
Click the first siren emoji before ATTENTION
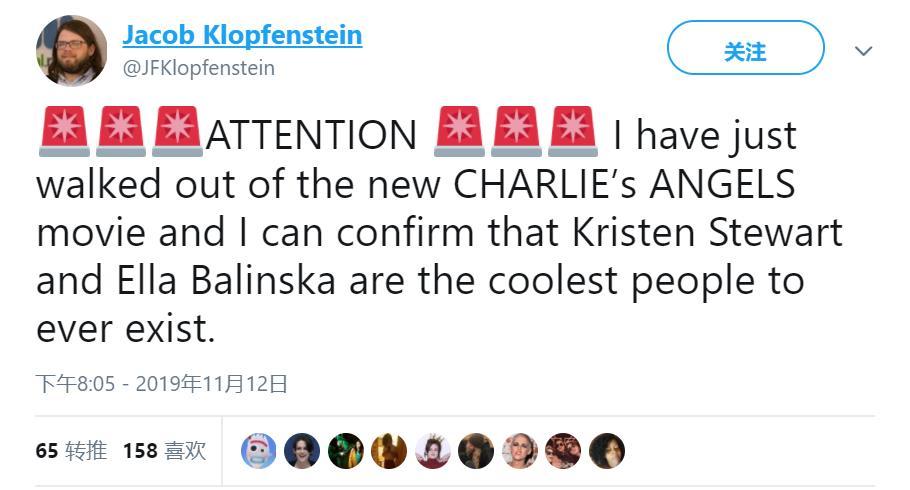(64, 133)
